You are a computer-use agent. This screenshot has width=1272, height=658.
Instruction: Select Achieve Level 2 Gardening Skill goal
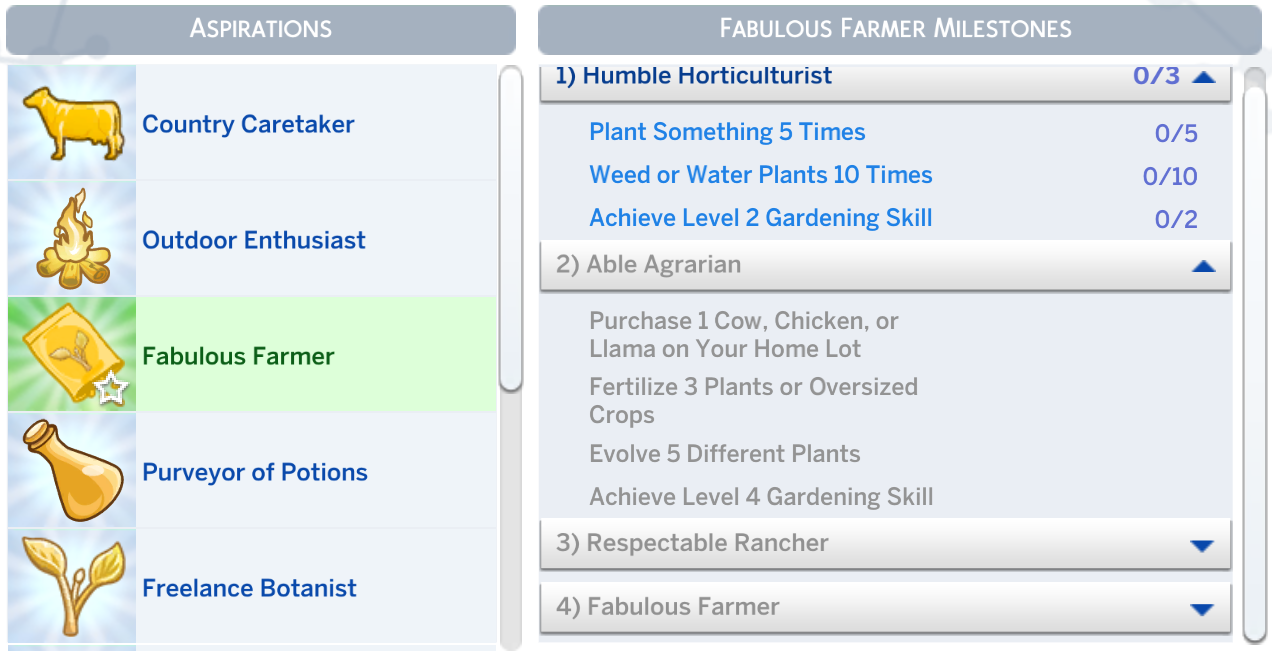click(761, 218)
